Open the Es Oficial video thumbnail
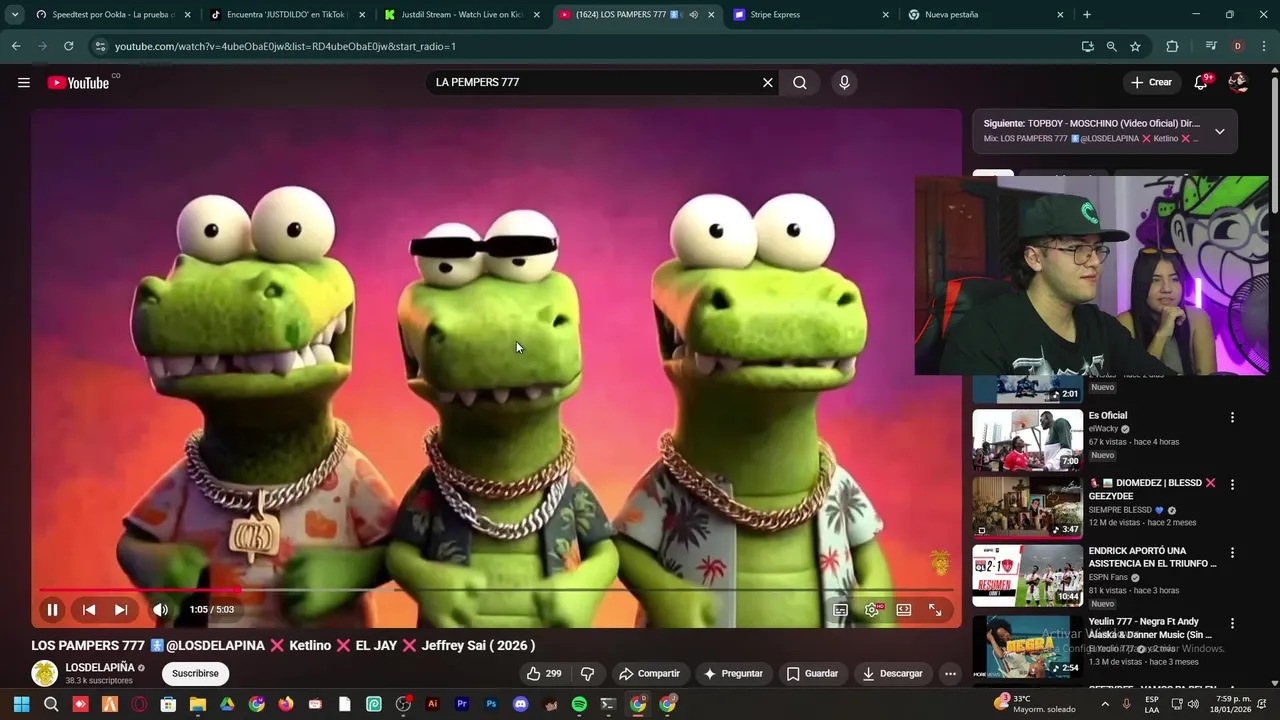 coord(1027,439)
